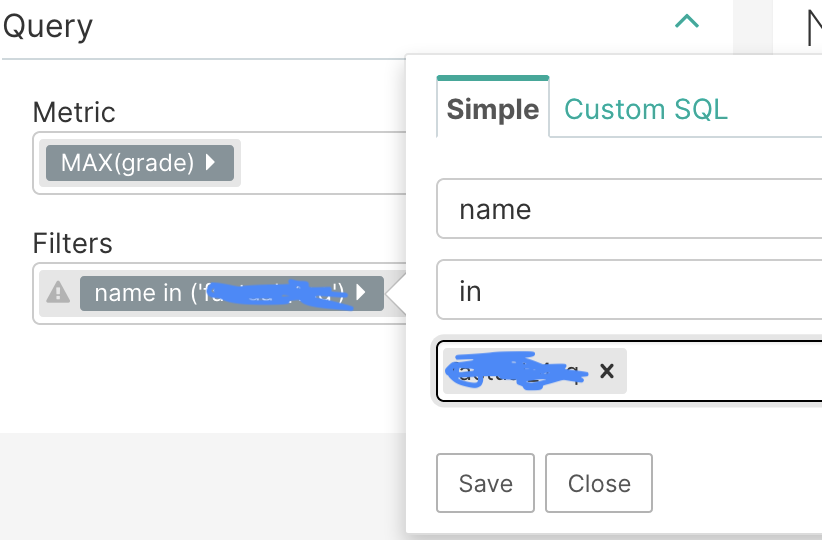Click the warning triangle icon in Filters

58,293
